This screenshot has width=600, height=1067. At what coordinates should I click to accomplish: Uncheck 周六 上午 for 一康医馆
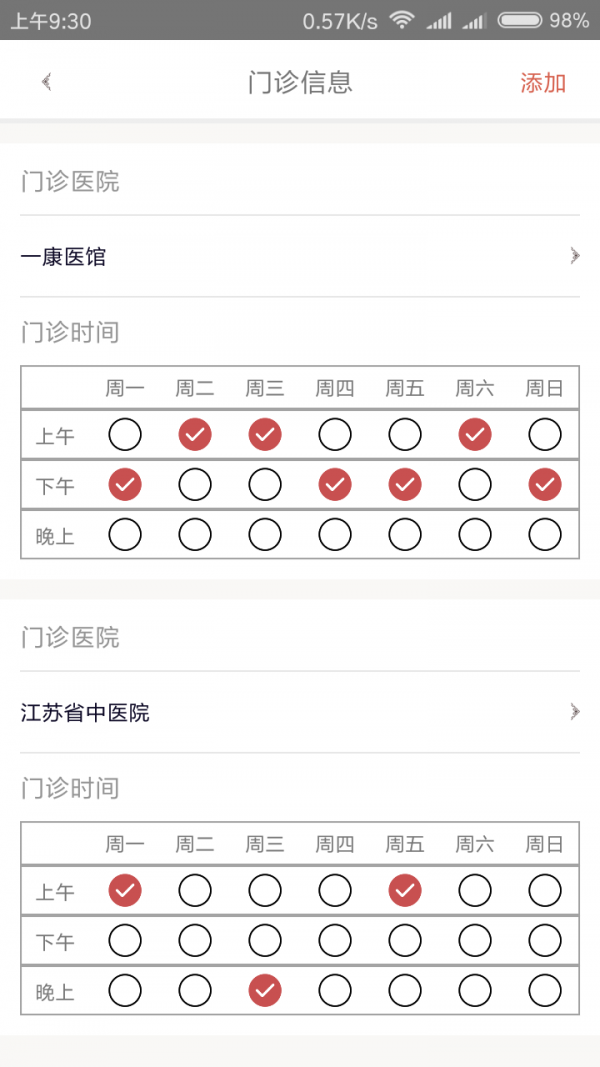point(475,435)
